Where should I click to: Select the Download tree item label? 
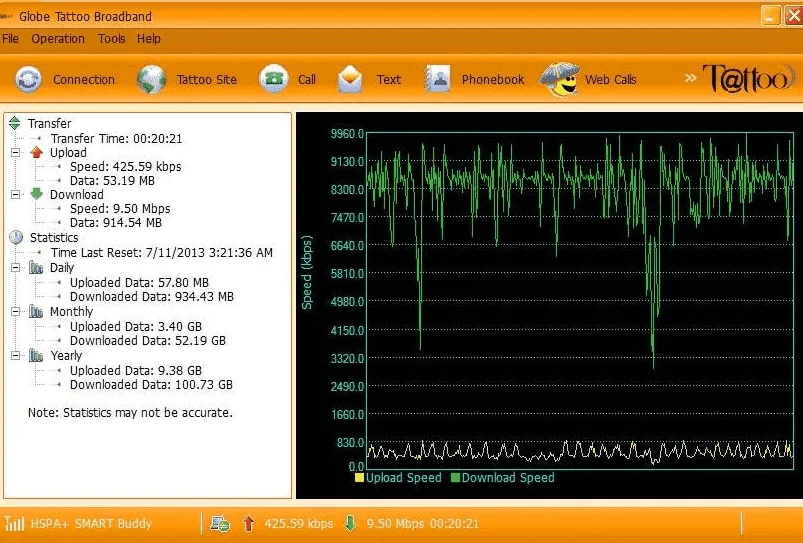click(76, 195)
